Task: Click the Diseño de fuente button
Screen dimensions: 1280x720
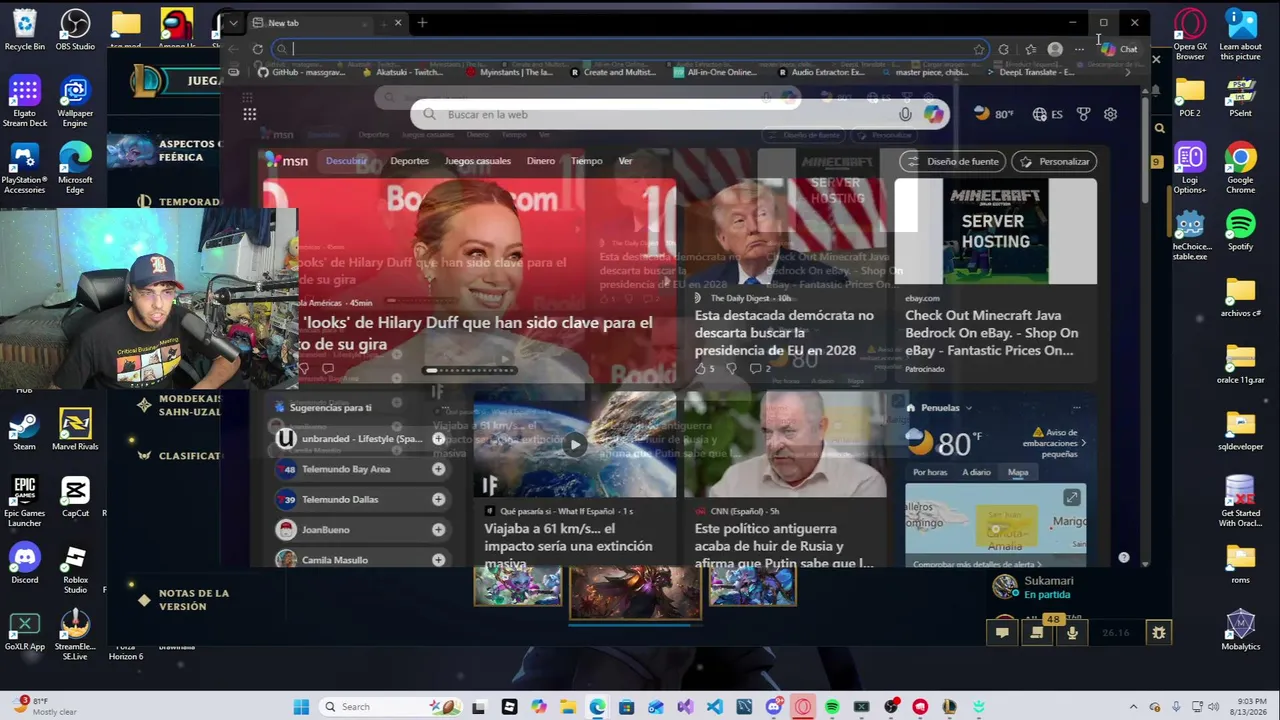Action: click(951, 161)
